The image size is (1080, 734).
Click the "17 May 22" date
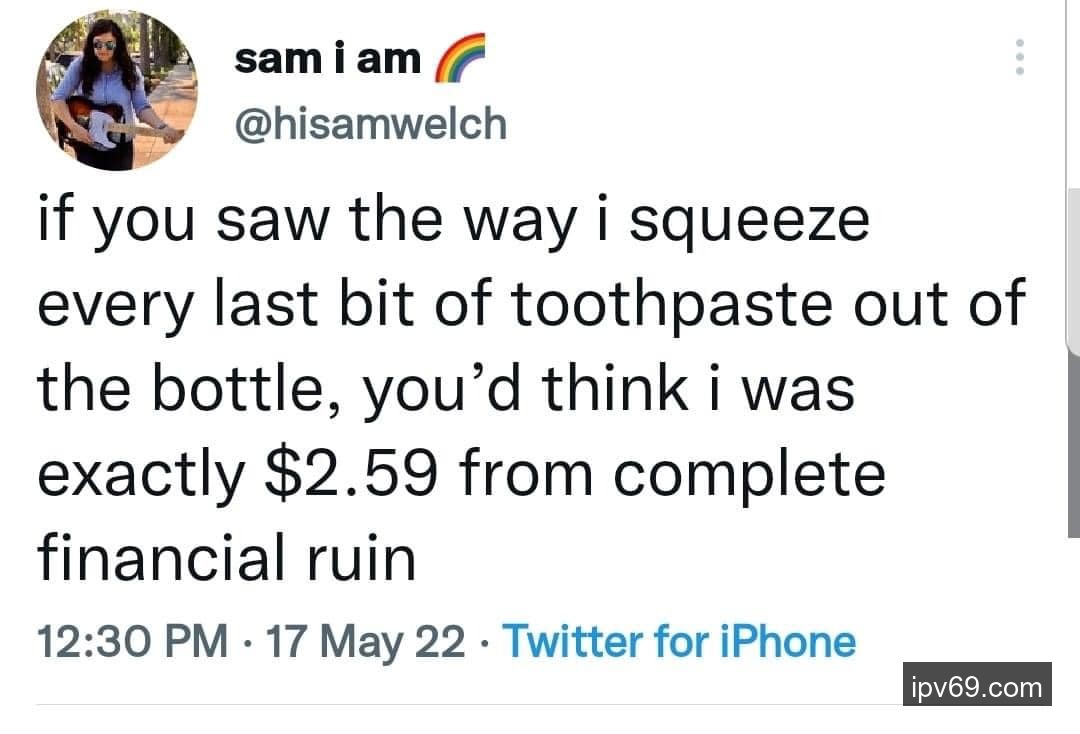pos(364,641)
